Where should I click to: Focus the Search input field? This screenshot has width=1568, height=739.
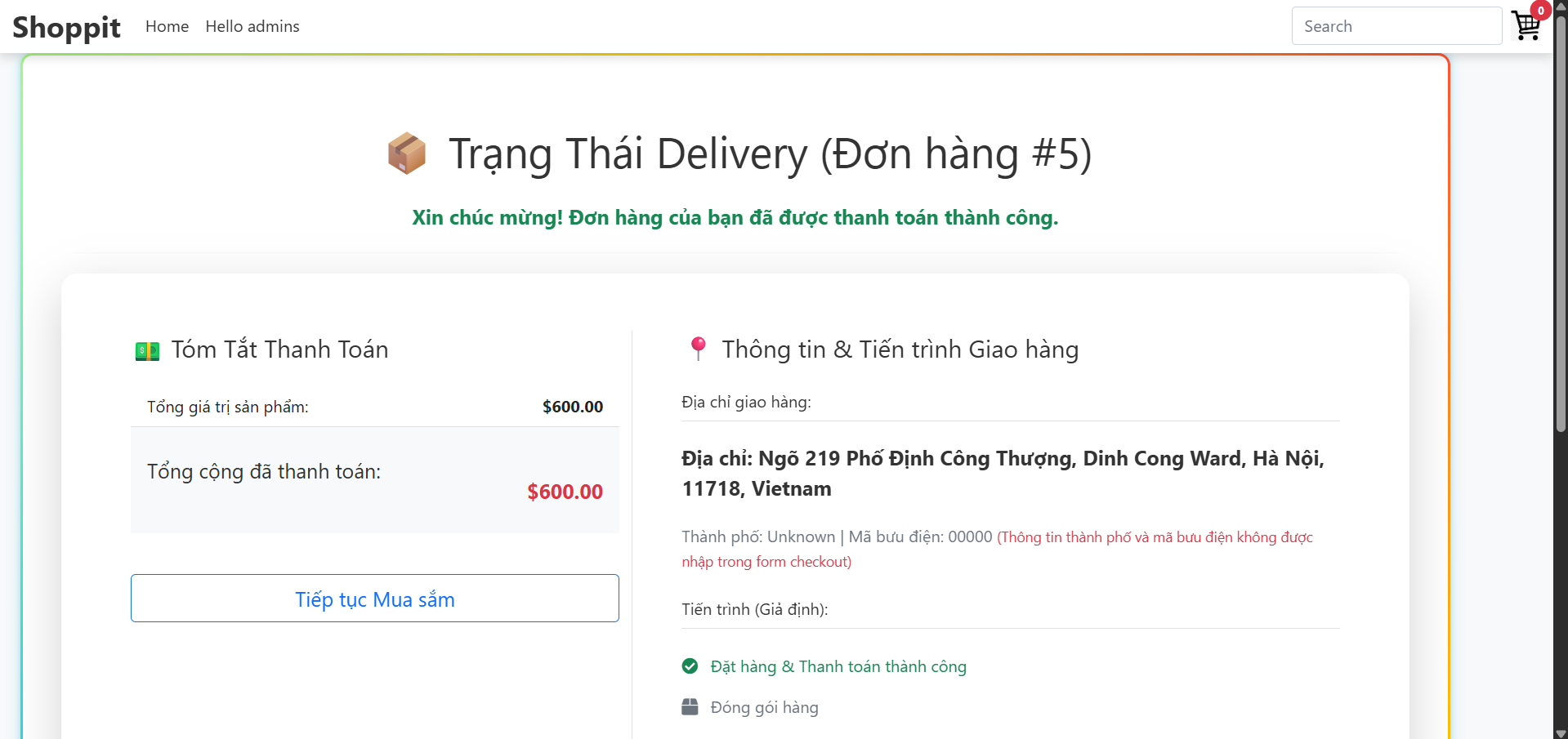coord(1396,26)
